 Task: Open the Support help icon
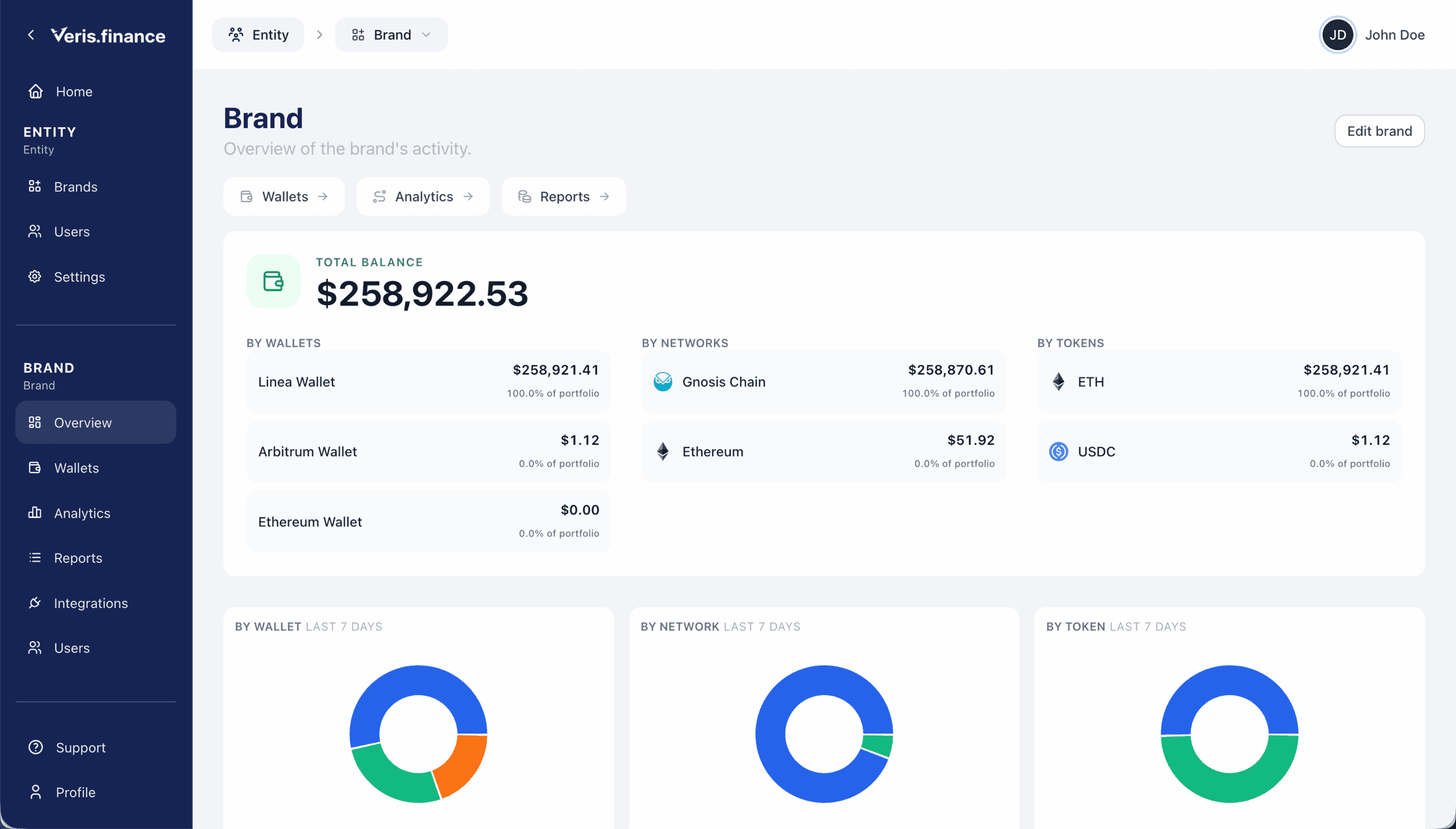[35, 747]
